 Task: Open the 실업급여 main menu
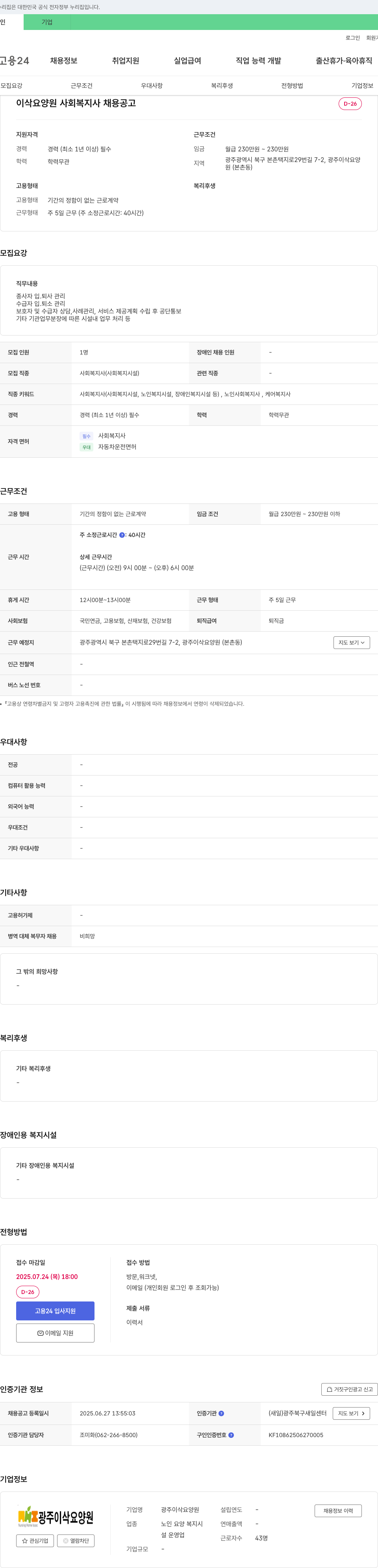(187, 61)
